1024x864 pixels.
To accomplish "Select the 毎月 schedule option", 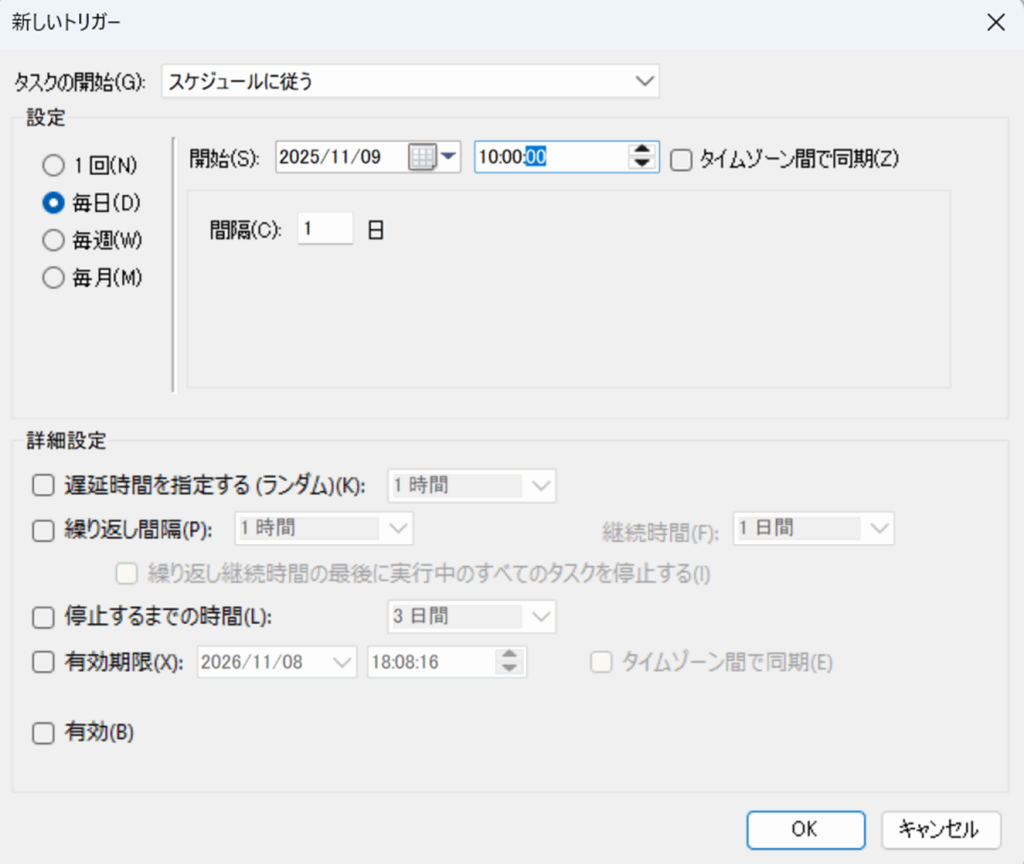I will click(53, 278).
